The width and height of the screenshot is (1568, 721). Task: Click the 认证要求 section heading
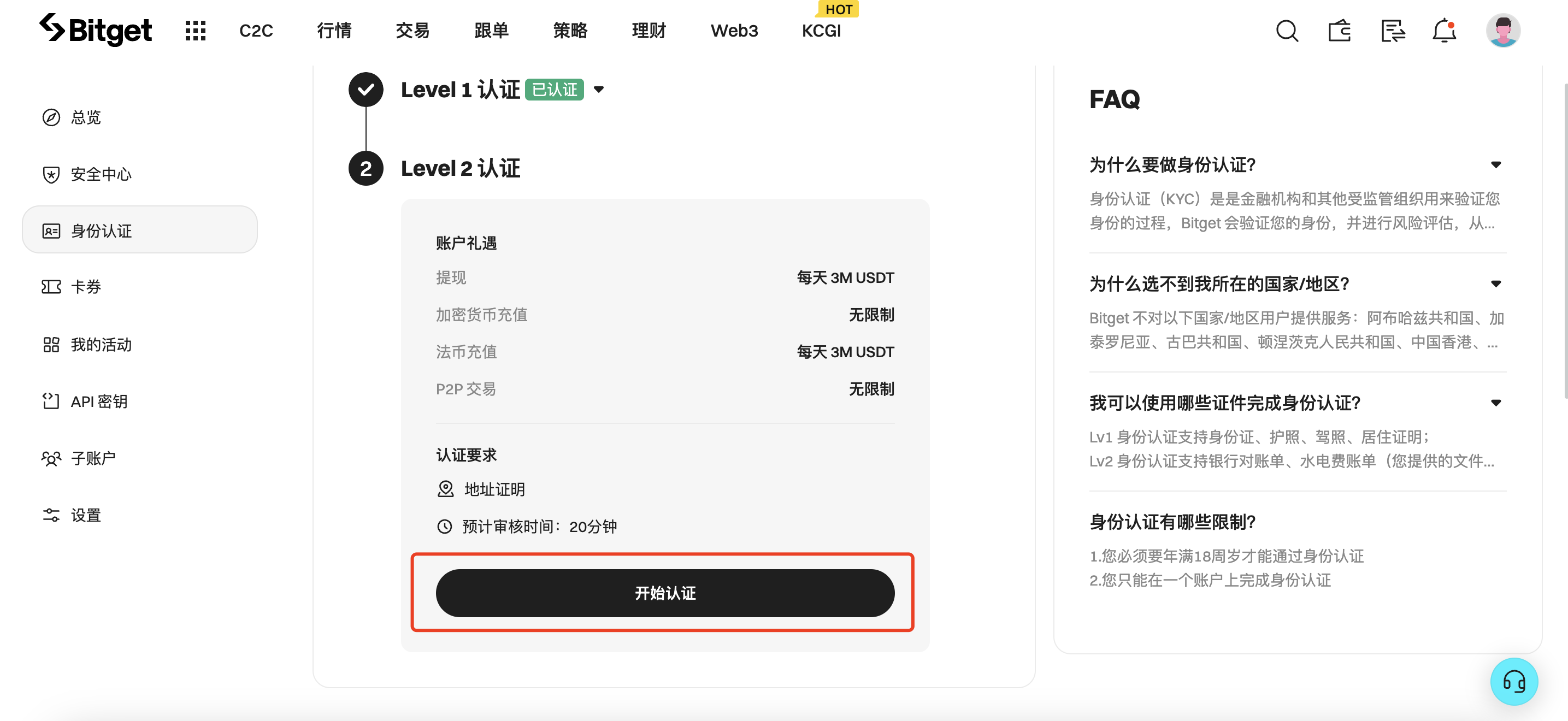pos(466,455)
